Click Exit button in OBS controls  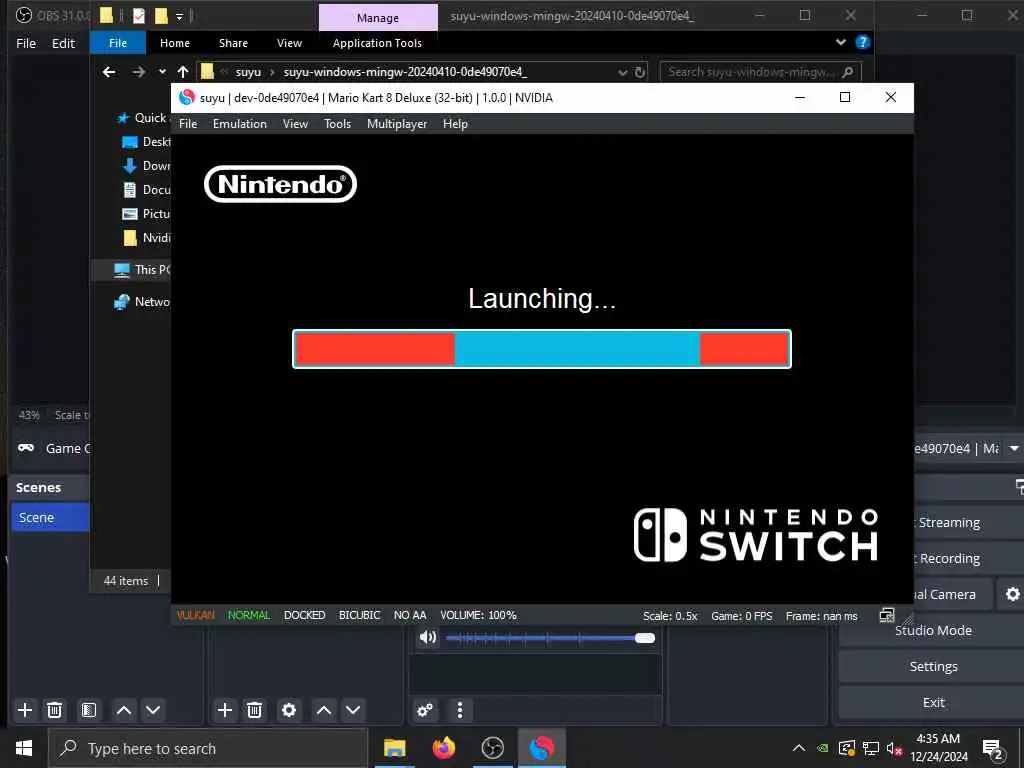point(933,702)
